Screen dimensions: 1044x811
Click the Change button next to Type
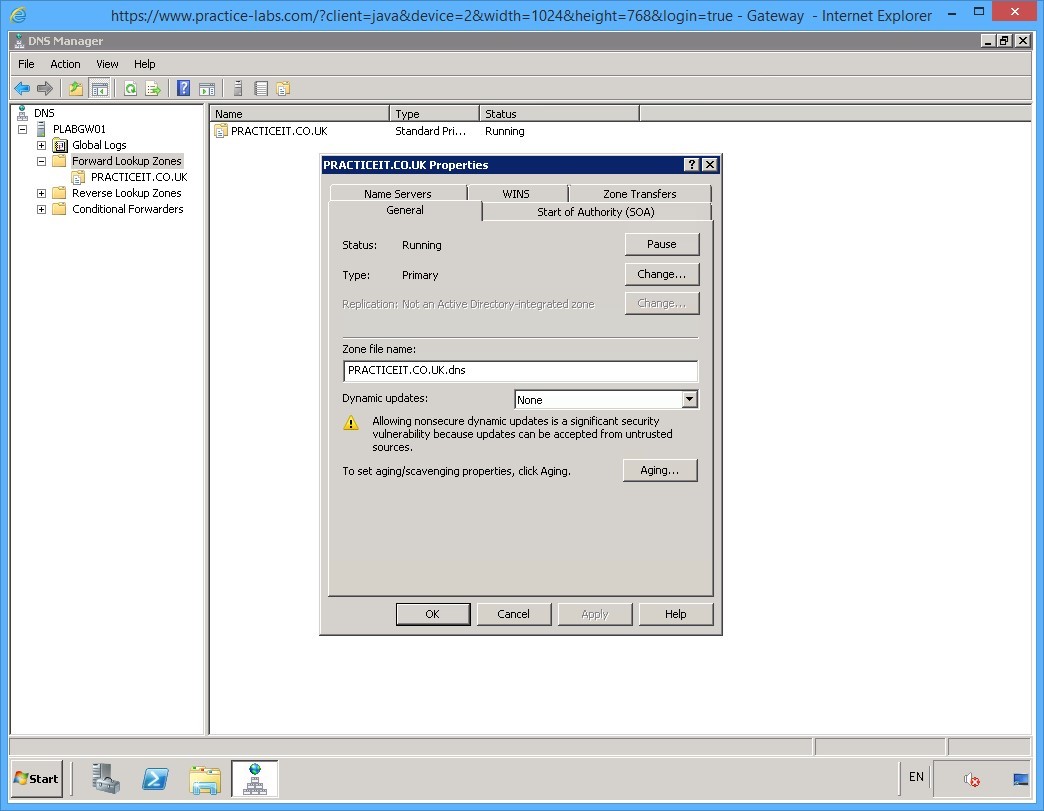pyautogui.click(x=661, y=274)
